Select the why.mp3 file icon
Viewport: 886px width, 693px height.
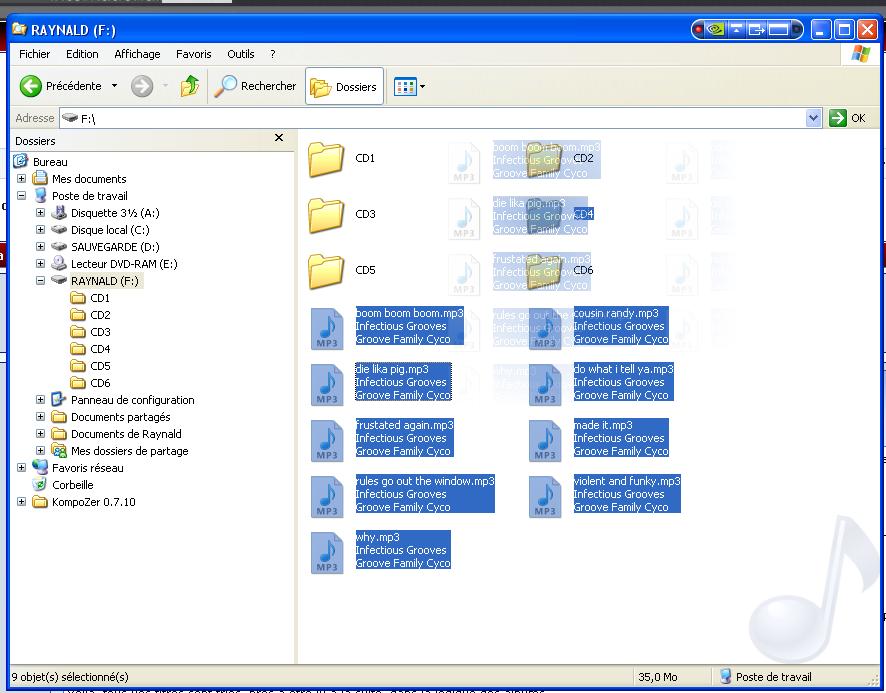[327, 552]
